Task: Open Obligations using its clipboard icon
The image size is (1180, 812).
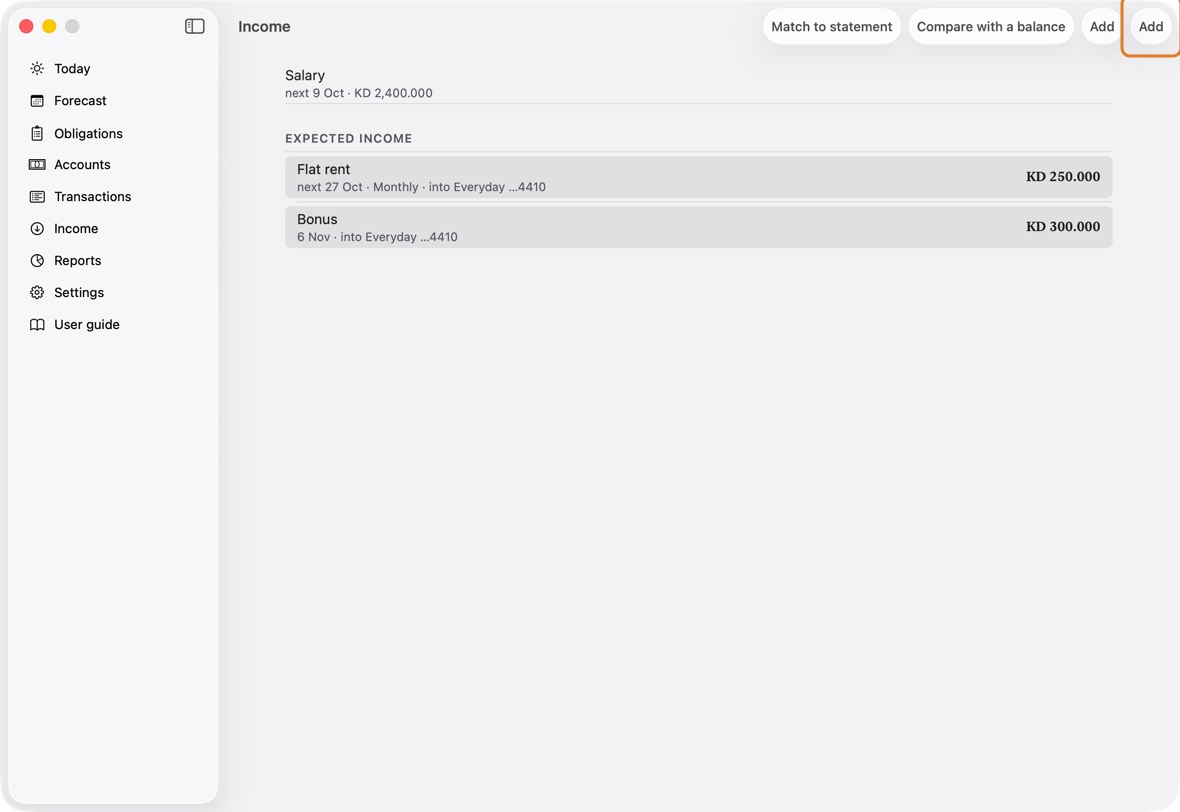Action: [x=37, y=133]
